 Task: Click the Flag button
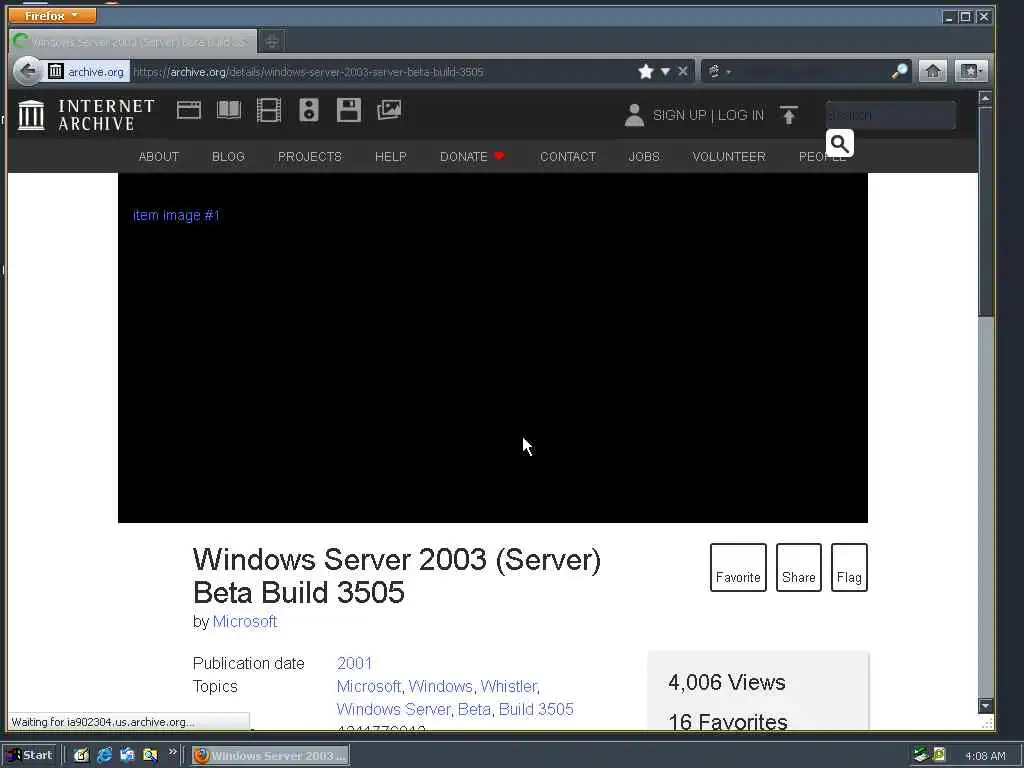click(849, 568)
